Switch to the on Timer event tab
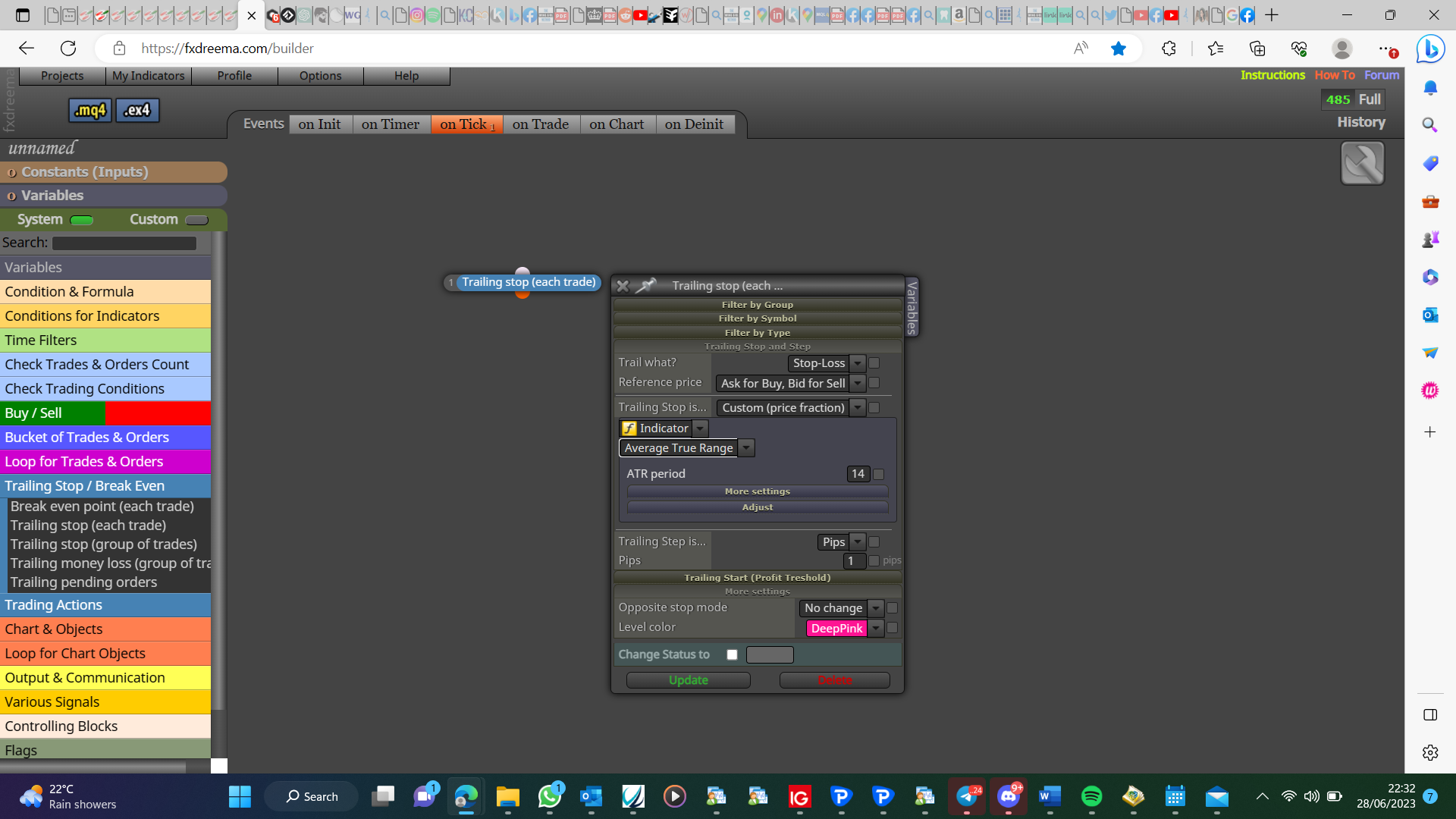1456x819 pixels. click(x=391, y=124)
